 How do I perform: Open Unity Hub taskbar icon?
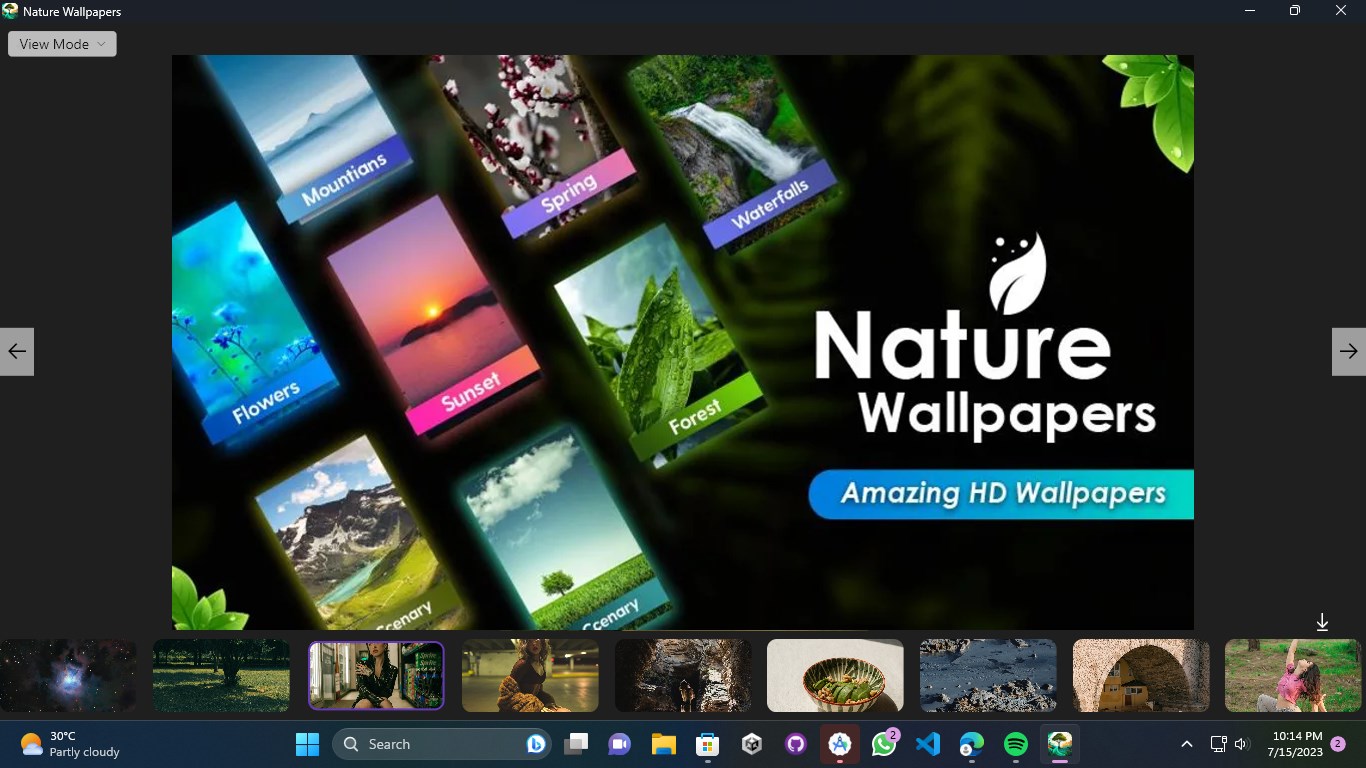pyautogui.click(x=752, y=744)
